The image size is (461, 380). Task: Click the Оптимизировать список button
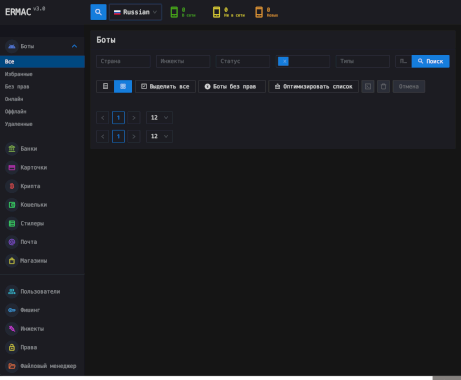[x=313, y=86]
